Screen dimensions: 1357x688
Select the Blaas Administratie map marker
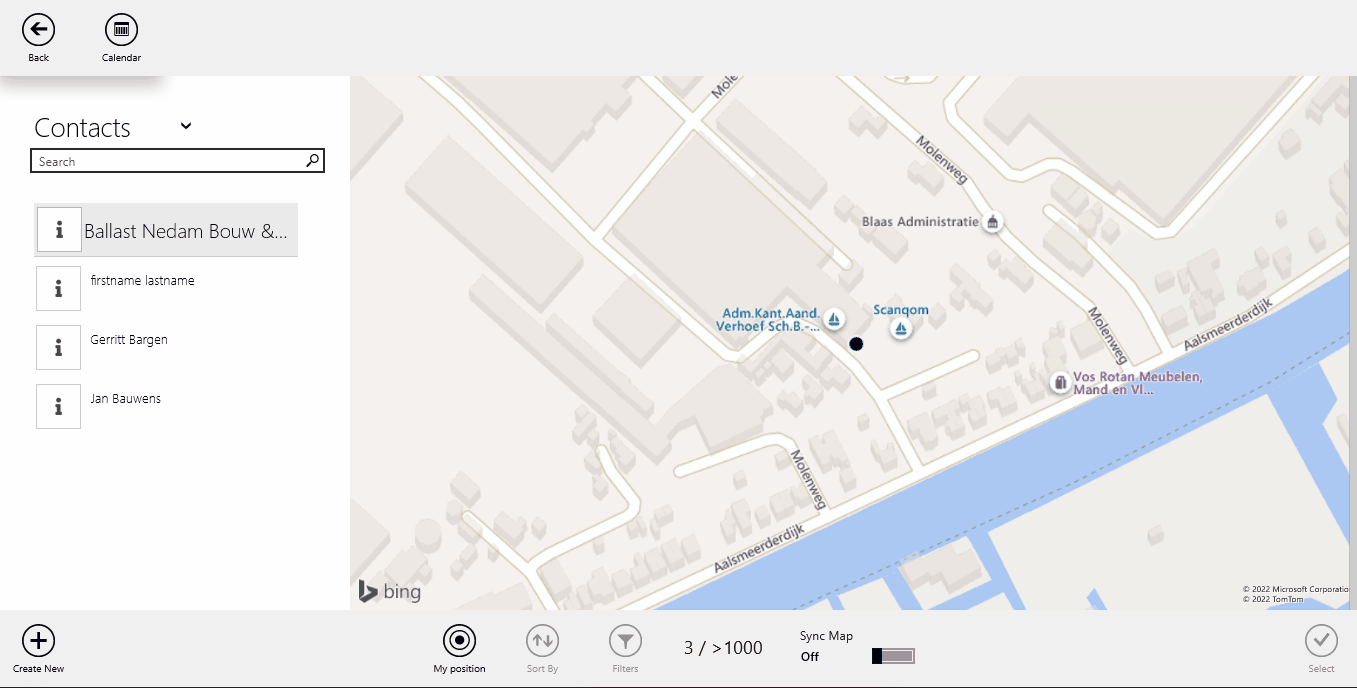tap(992, 222)
